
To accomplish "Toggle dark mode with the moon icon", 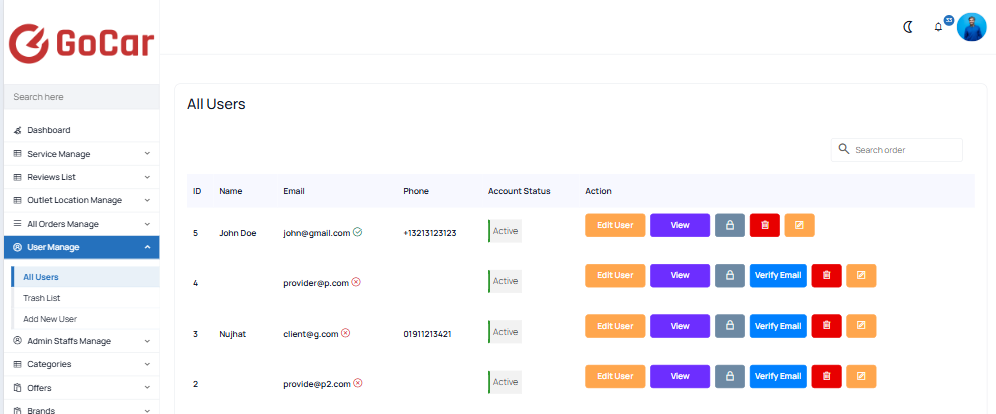I will point(908,27).
